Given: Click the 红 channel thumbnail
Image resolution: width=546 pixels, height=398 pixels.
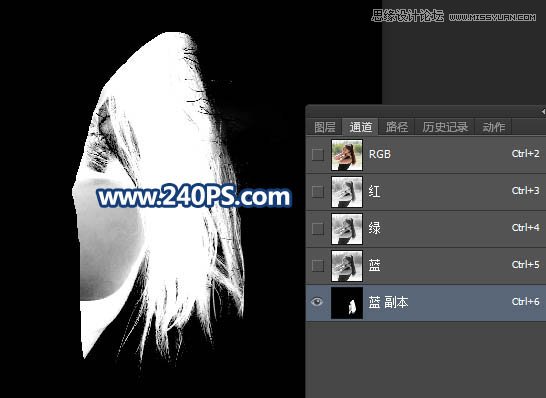Looking at the screenshot, I should [347, 192].
